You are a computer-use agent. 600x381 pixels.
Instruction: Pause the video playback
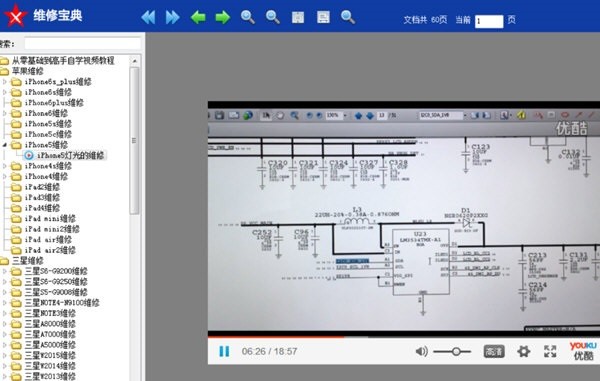tap(224, 351)
